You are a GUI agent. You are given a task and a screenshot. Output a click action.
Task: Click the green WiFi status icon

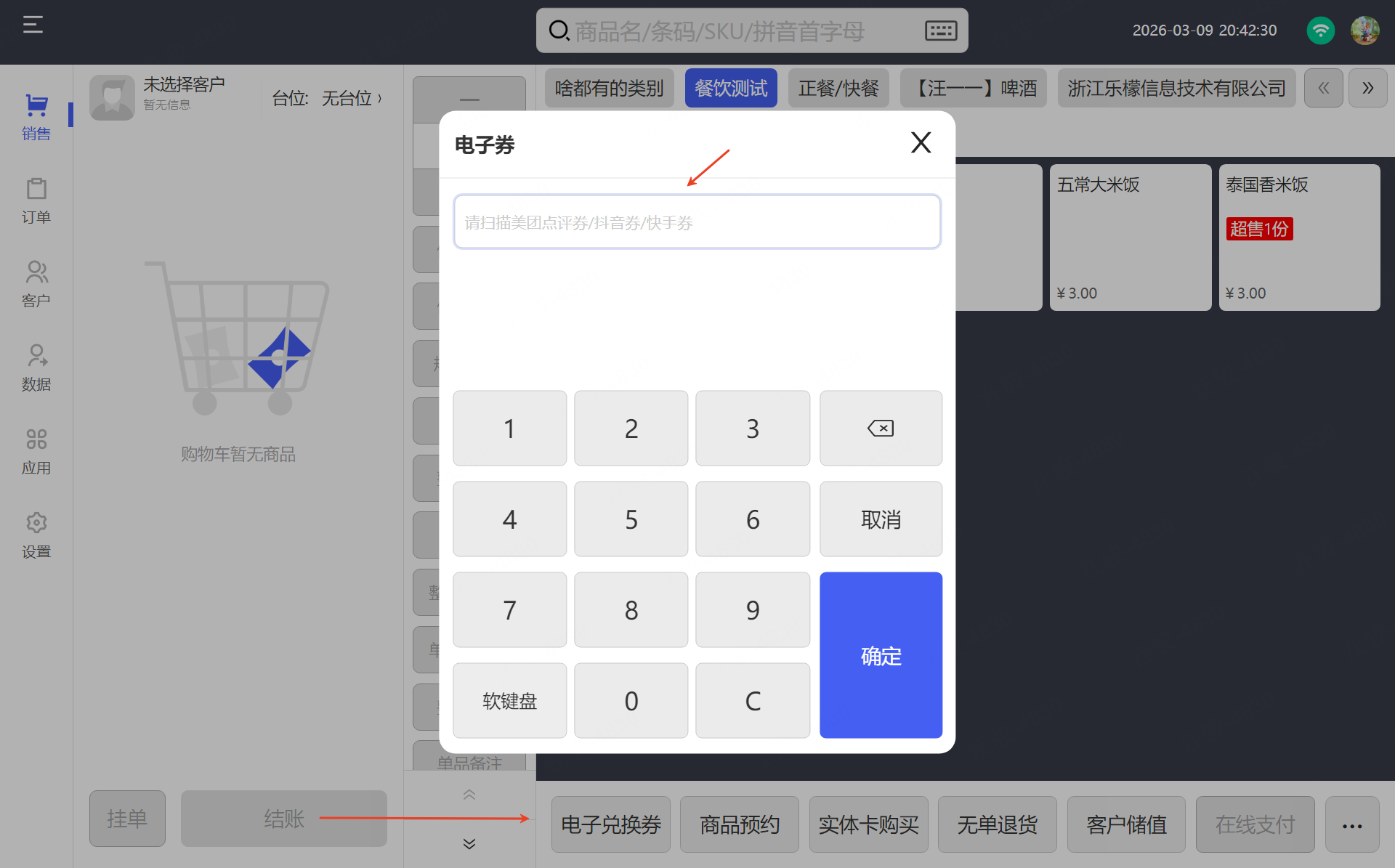coord(1320,31)
